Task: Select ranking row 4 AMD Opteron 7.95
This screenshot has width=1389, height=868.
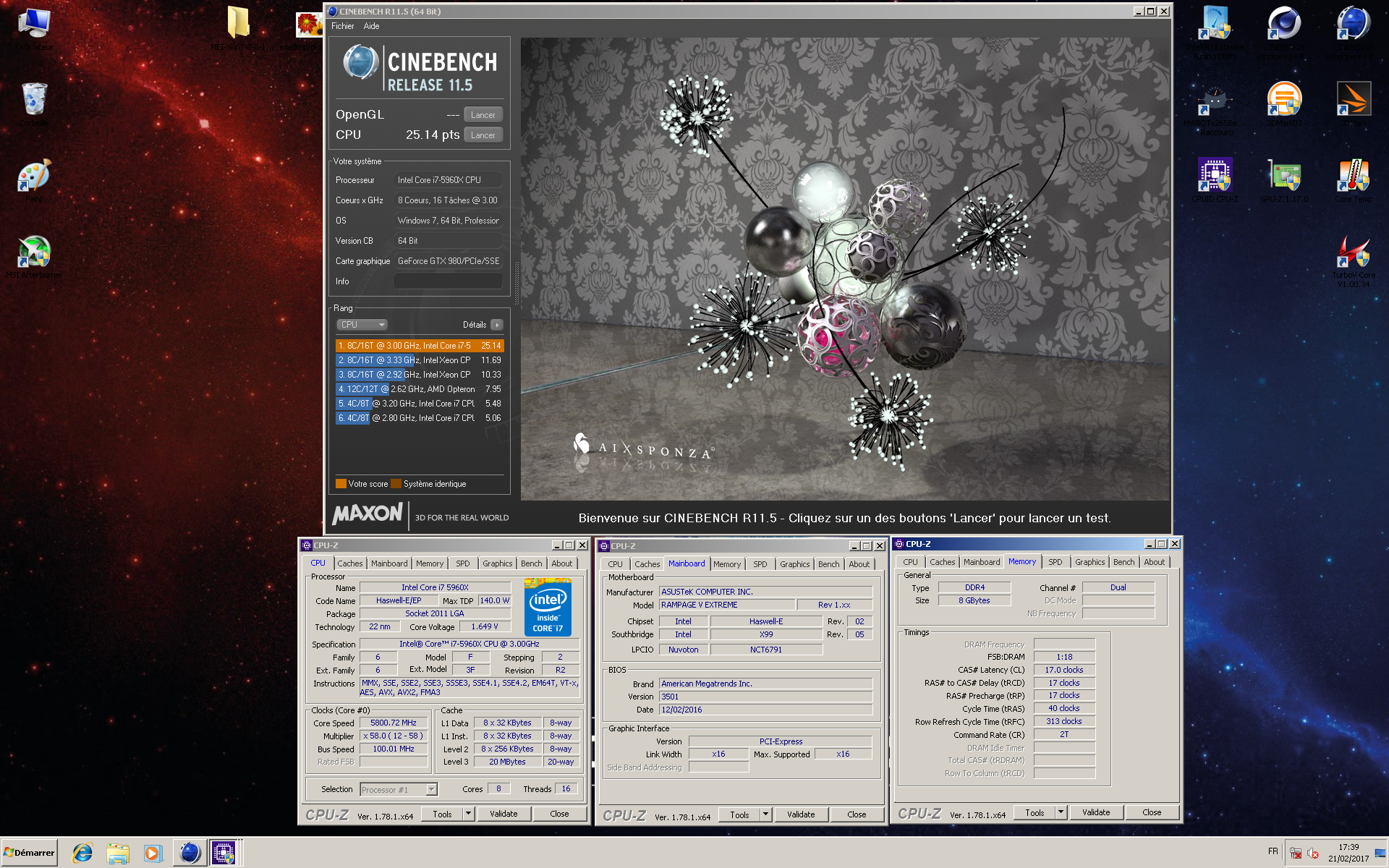Action: pyautogui.click(x=420, y=389)
